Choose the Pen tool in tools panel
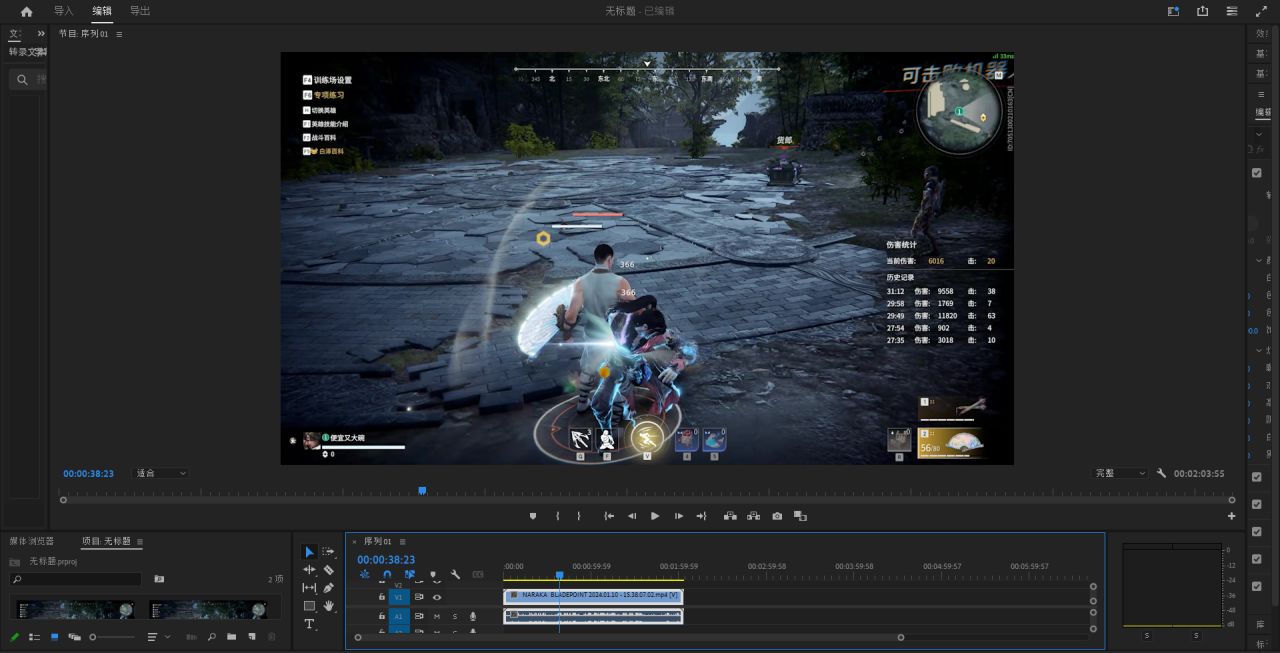Image resolution: width=1280 pixels, height=653 pixels. click(x=328, y=588)
